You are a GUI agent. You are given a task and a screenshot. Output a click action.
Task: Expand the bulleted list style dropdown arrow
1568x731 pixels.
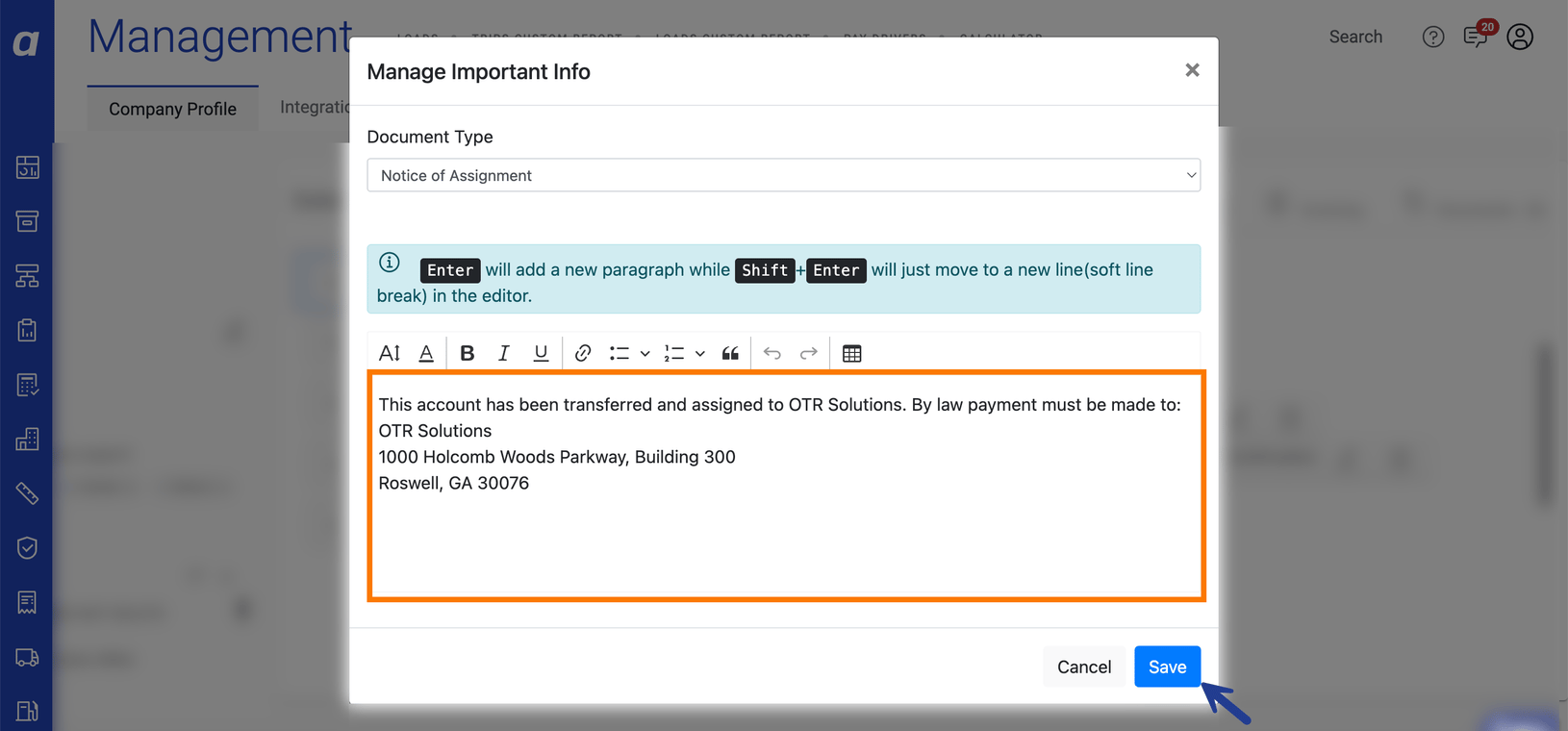pos(645,354)
